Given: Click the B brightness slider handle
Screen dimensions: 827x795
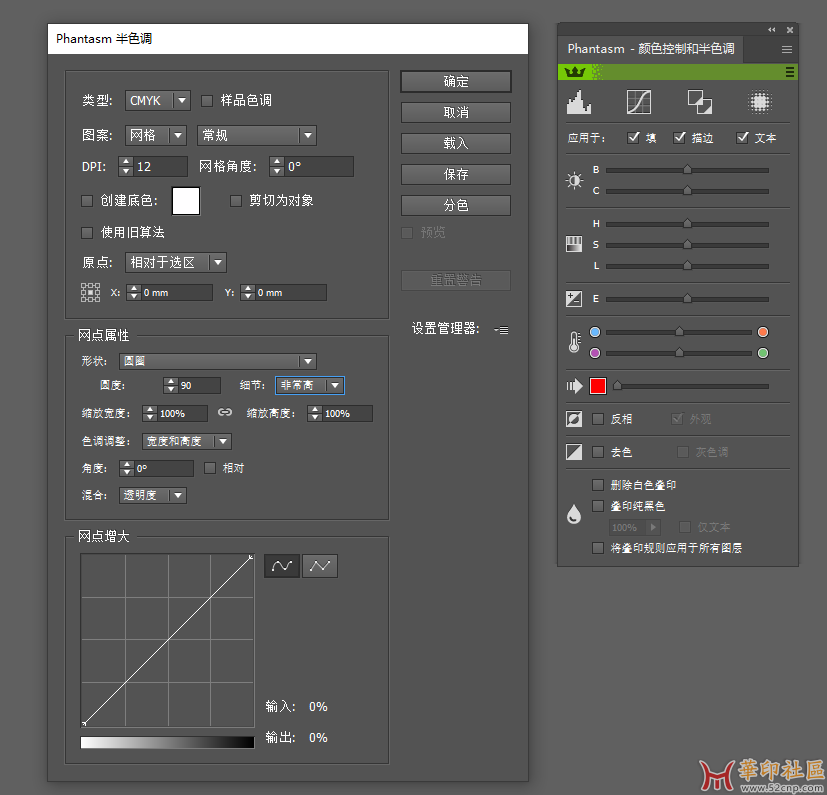Looking at the screenshot, I should 687,169.
